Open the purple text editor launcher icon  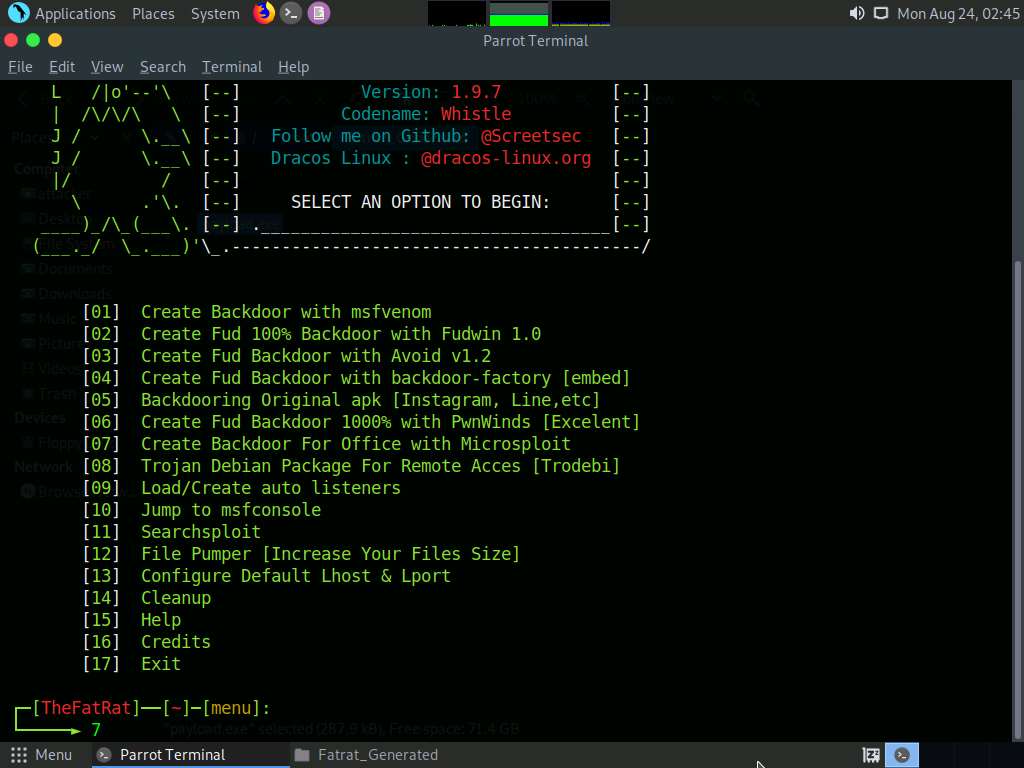coord(319,13)
